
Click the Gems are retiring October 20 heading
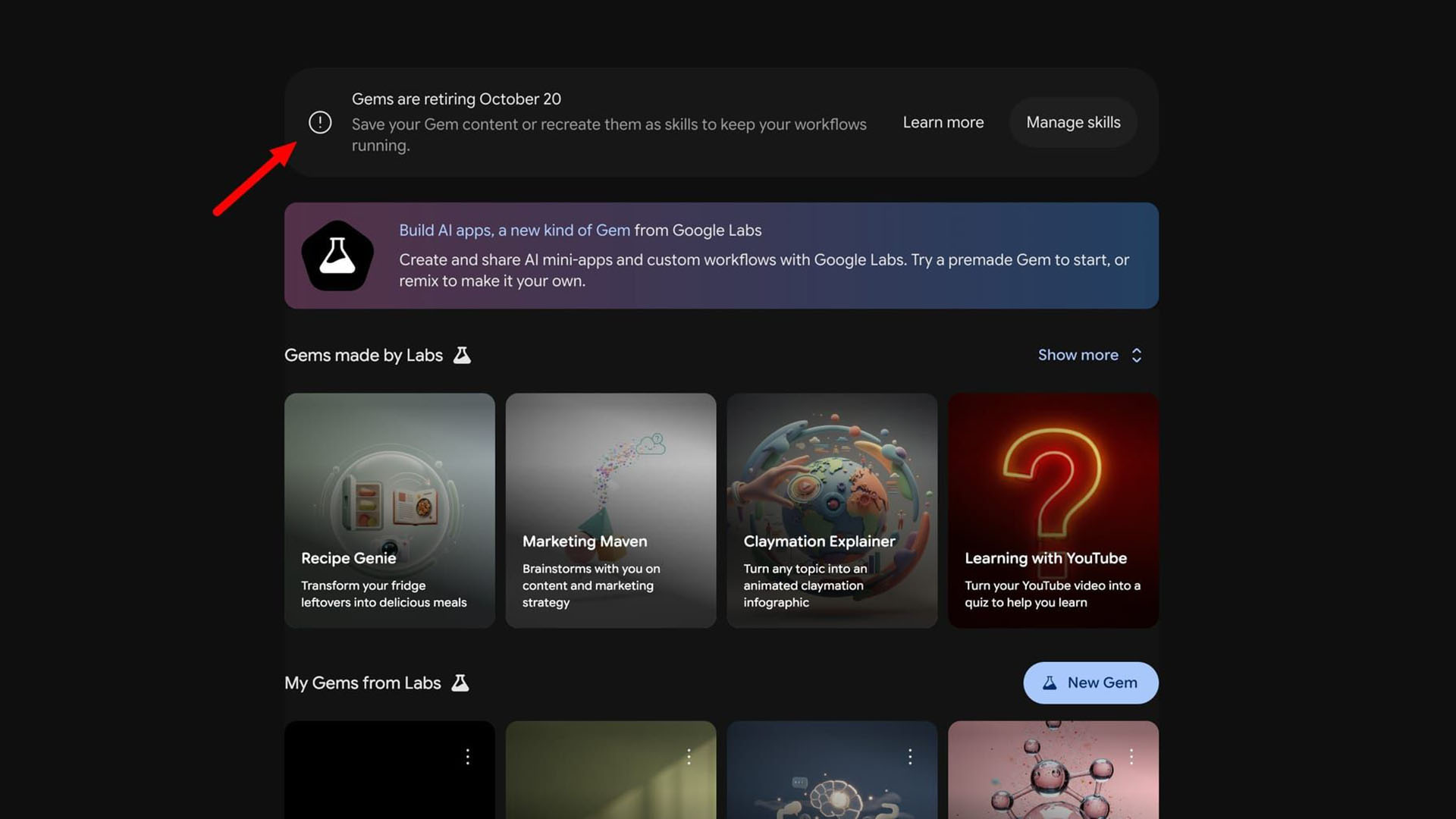[457, 99]
